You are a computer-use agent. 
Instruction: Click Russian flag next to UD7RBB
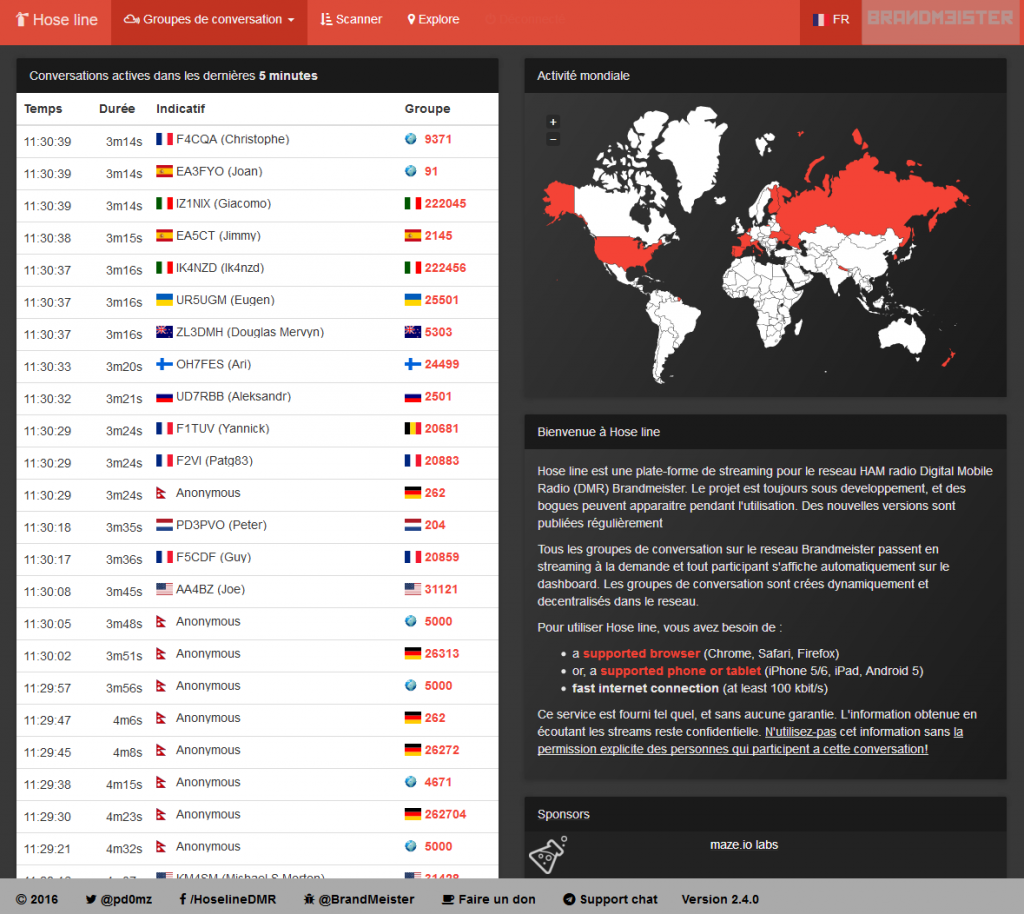pyautogui.click(x=165, y=396)
